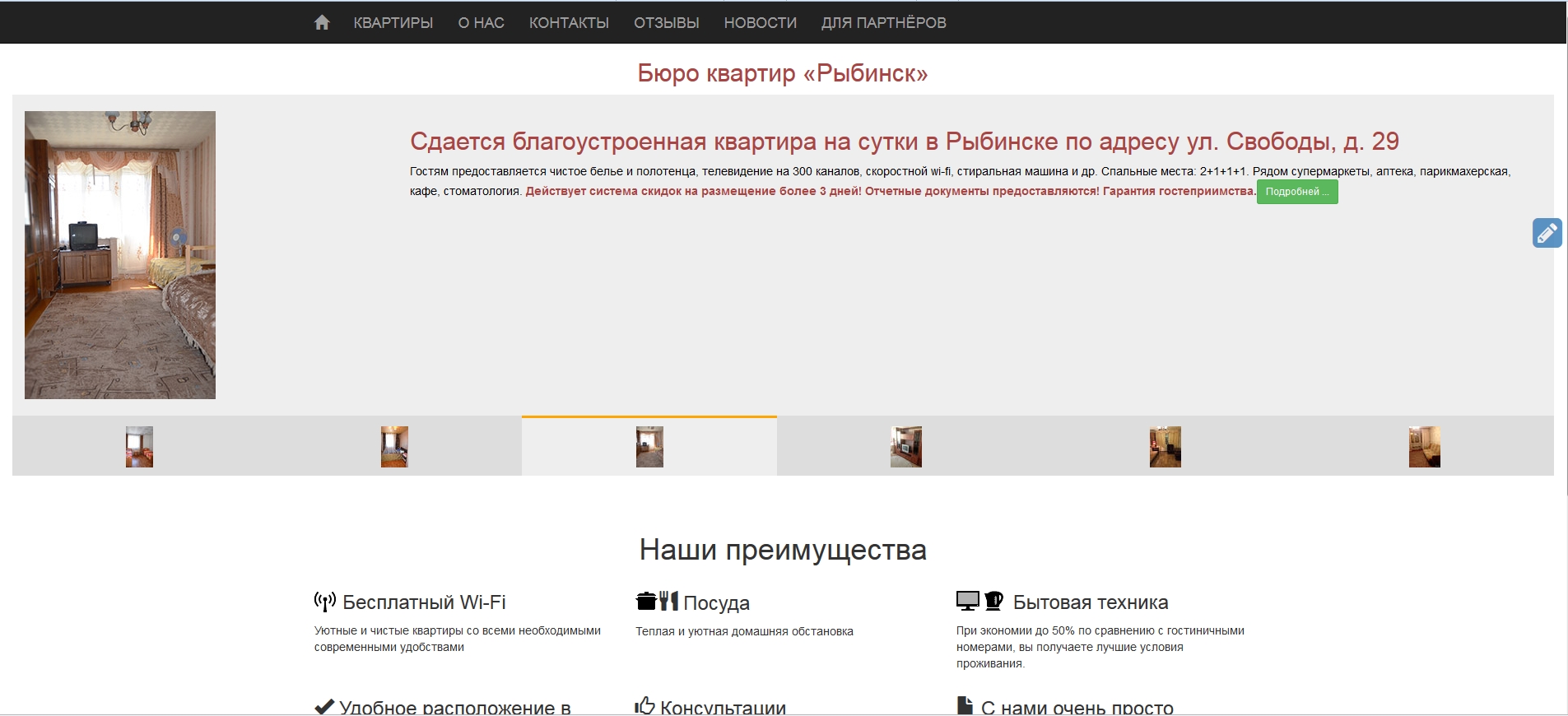Select the second slider thumbnail
The width and height of the screenshot is (1568, 716).
[x=394, y=447]
